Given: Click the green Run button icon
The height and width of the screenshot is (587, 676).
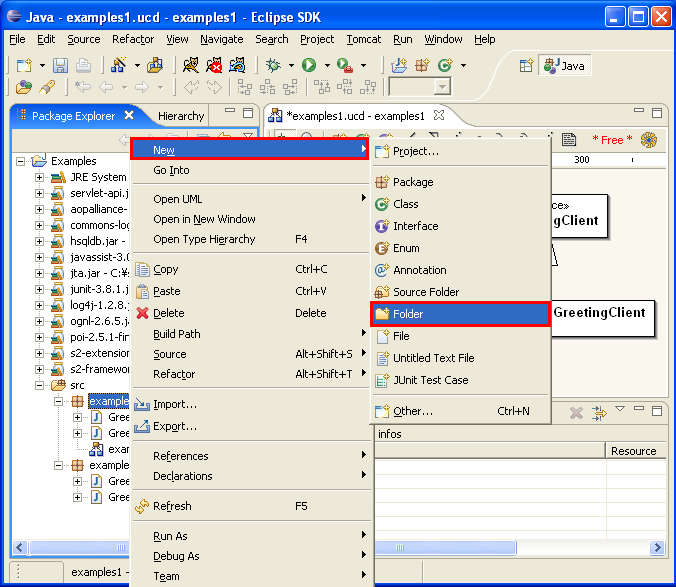Looking at the screenshot, I should click(309, 65).
